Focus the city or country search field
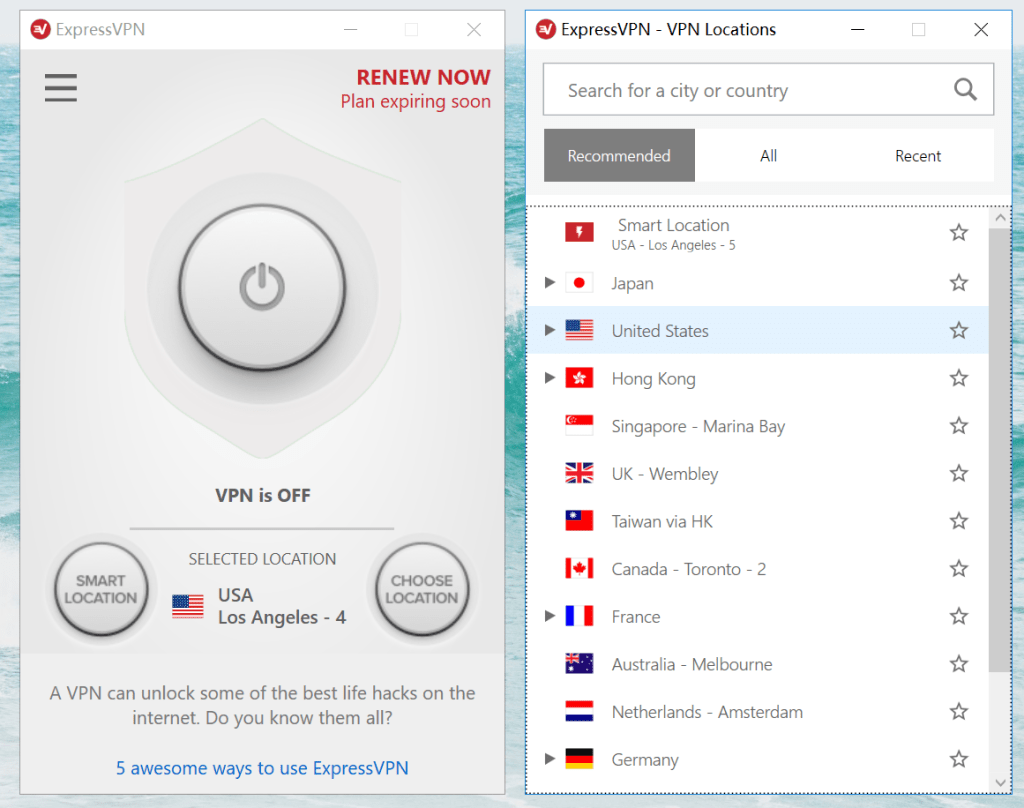Viewport: 1024px width, 808px height. [x=768, y=89]
